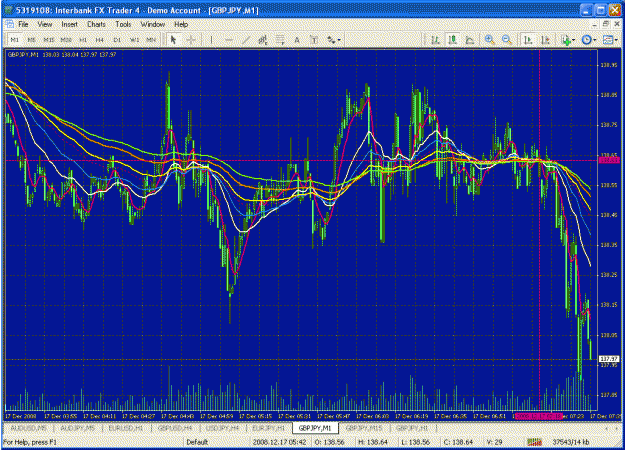Zoom in on the chart

tap(489, 39)
